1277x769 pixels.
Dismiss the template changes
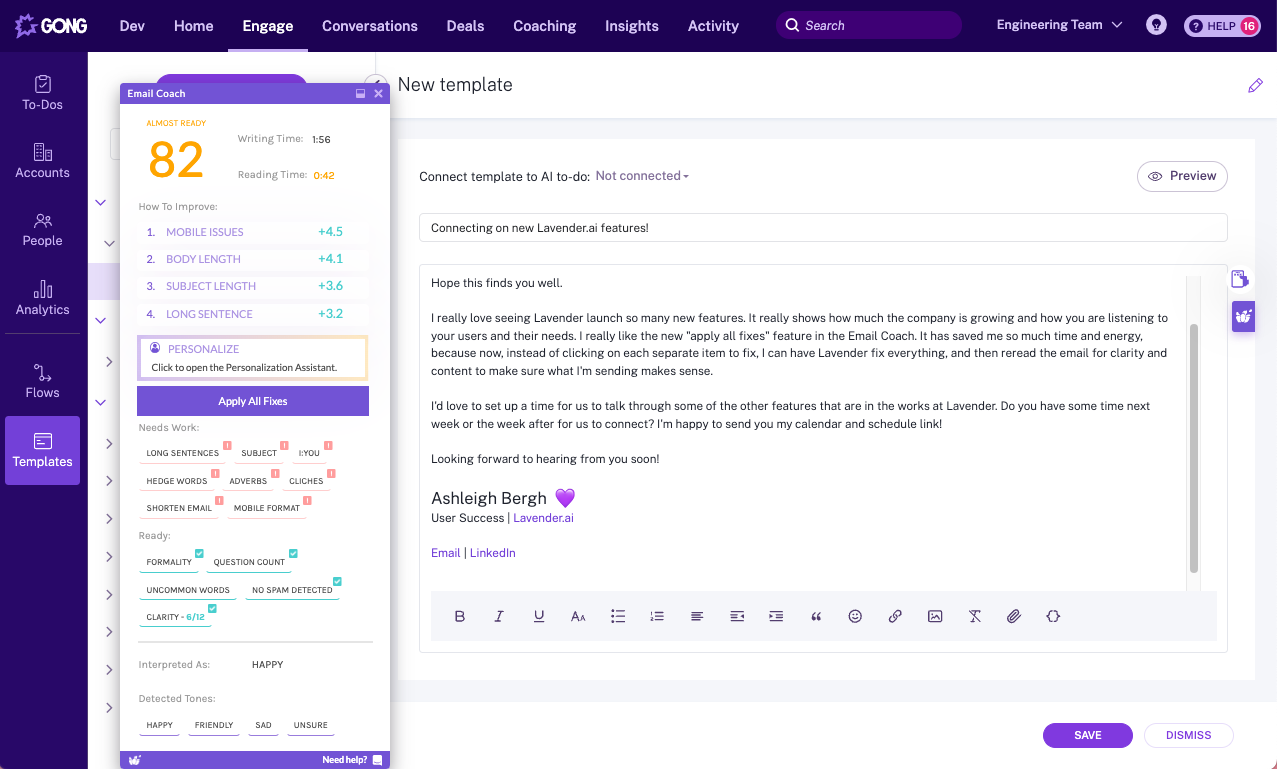pyautogui.click(x=1189, y=735)
